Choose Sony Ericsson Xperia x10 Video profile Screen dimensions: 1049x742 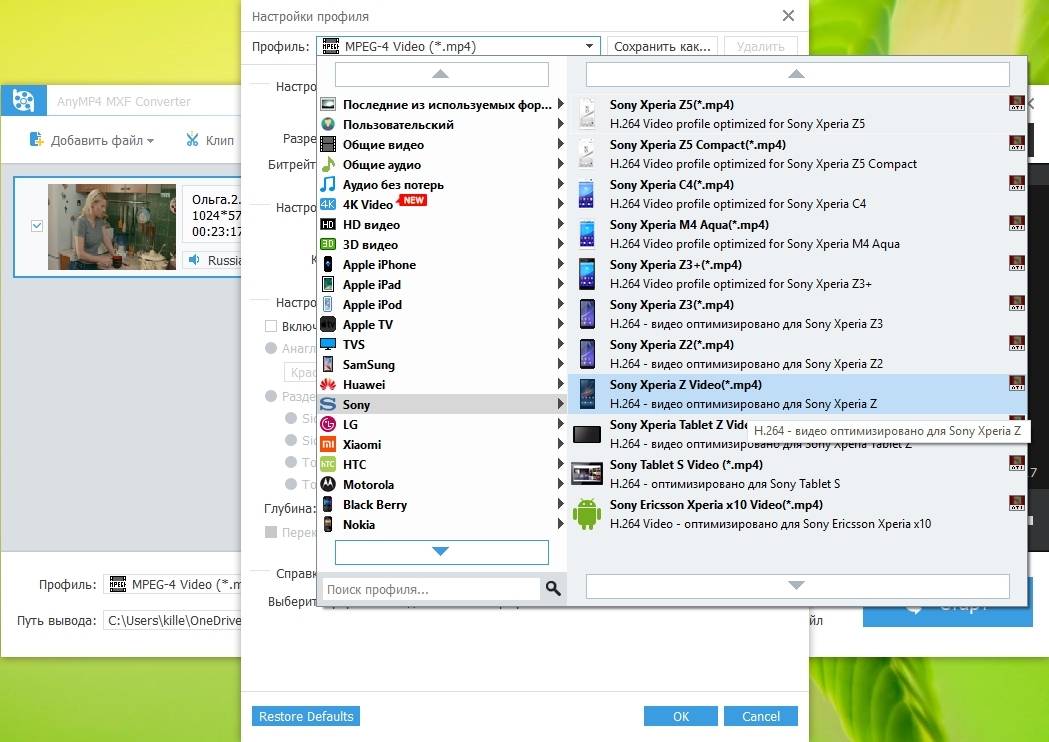pos(797,514)
